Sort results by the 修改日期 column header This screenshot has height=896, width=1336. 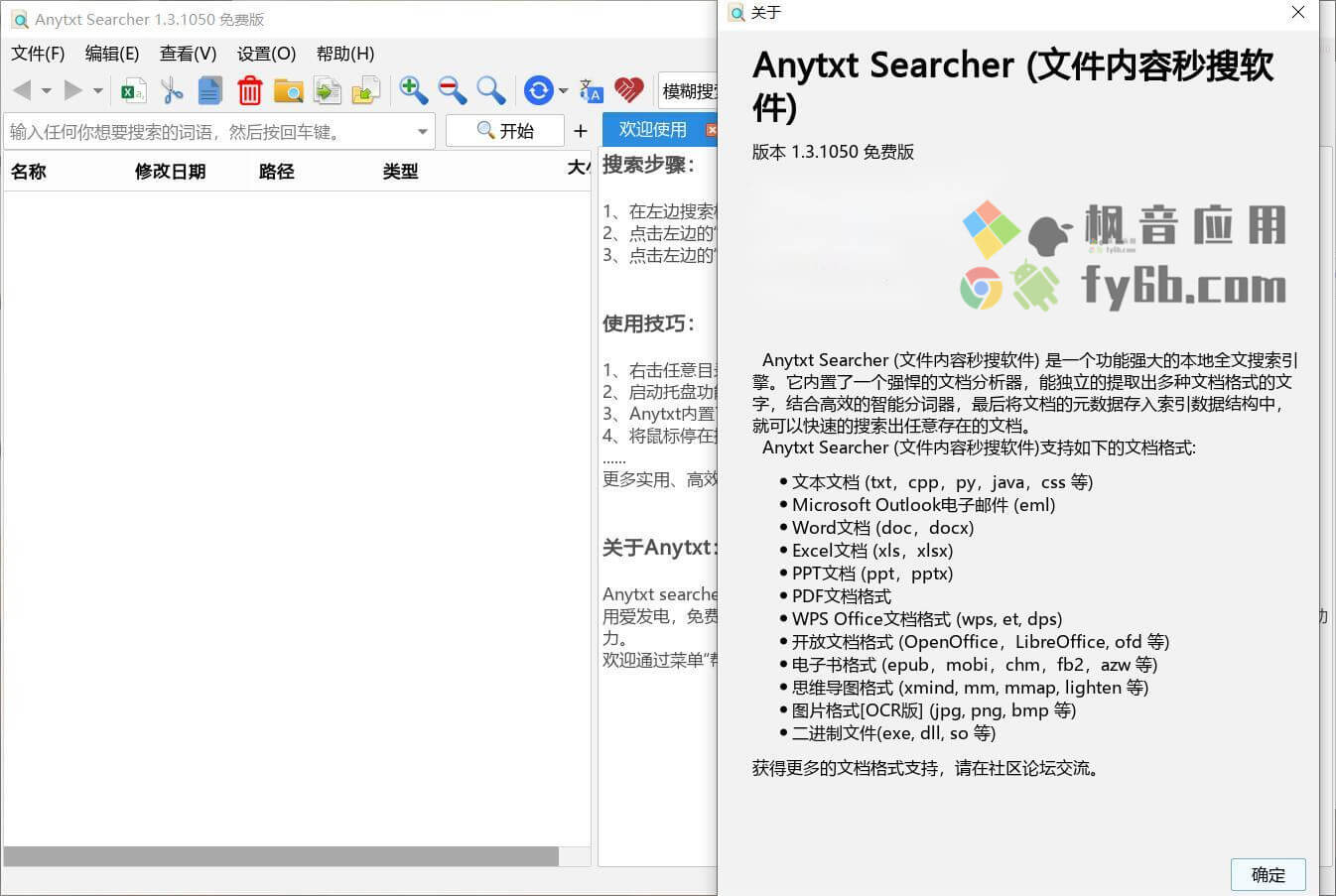(x=170, y=172)
